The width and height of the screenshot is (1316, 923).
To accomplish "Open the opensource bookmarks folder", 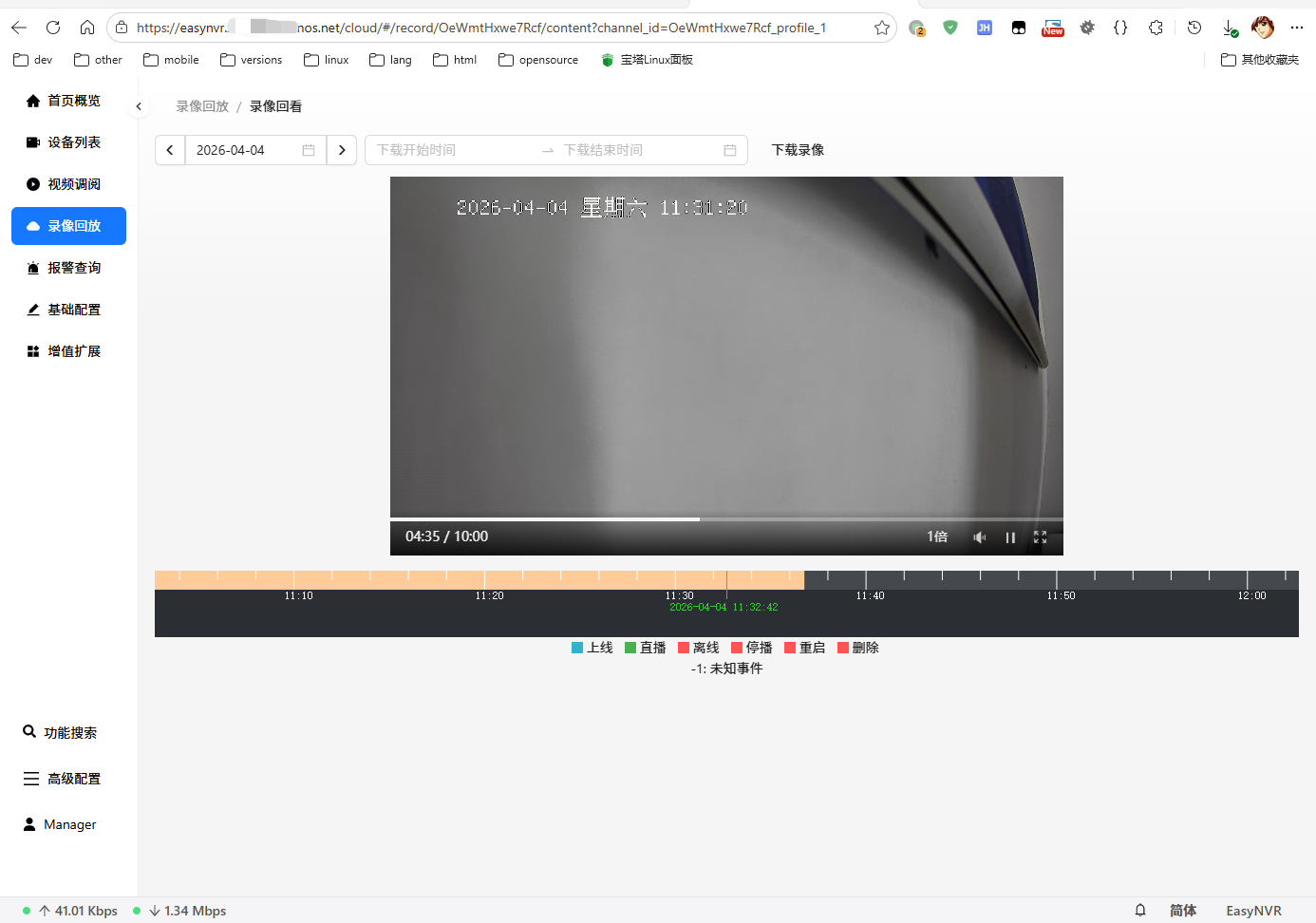I will click(x=538, y=60).
